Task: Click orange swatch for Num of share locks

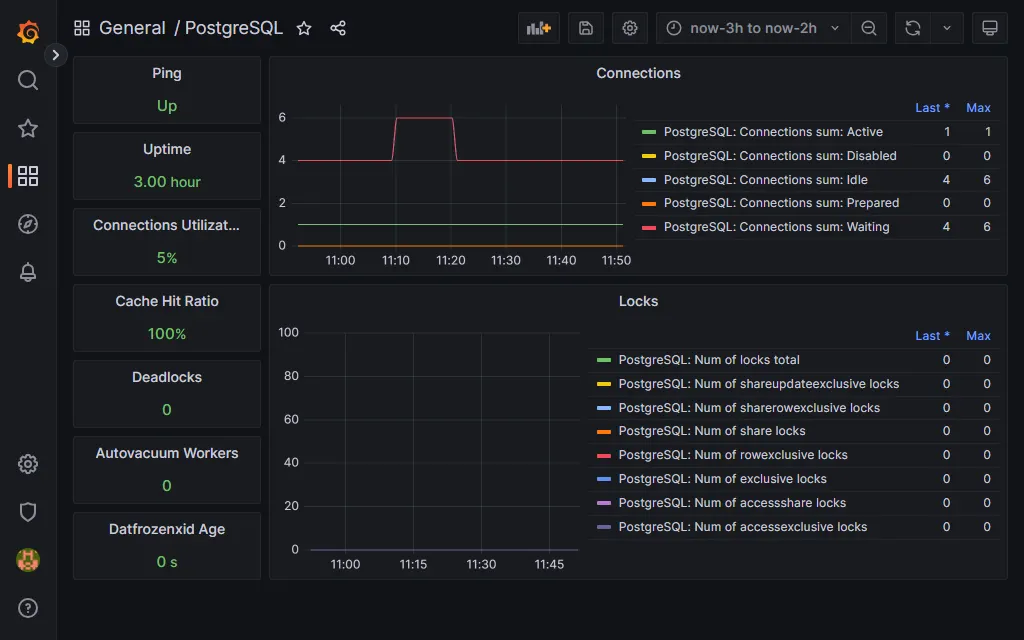Action: pyautogui.click(x=603, y=432)
